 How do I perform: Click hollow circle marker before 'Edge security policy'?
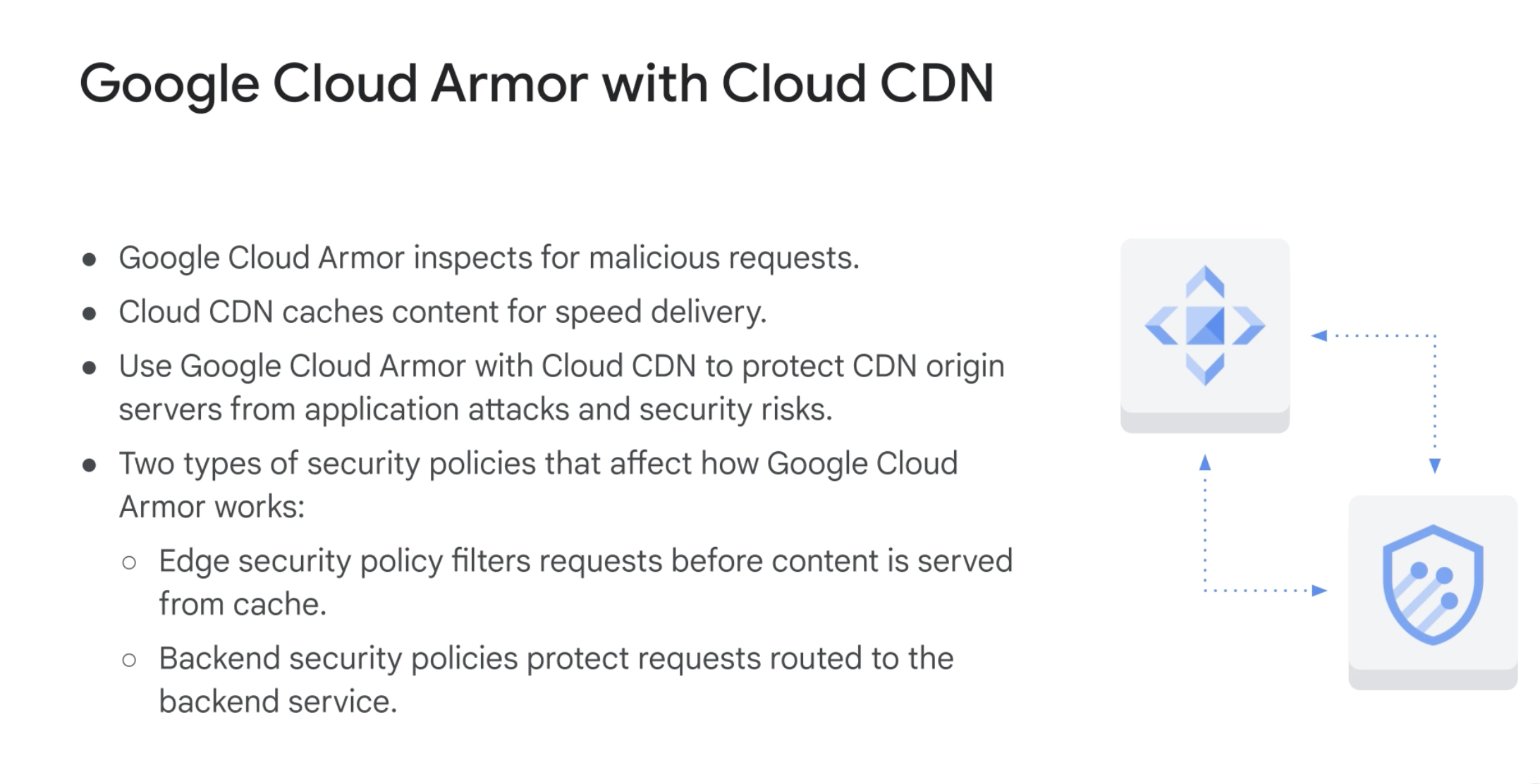[x=129, y=563]
